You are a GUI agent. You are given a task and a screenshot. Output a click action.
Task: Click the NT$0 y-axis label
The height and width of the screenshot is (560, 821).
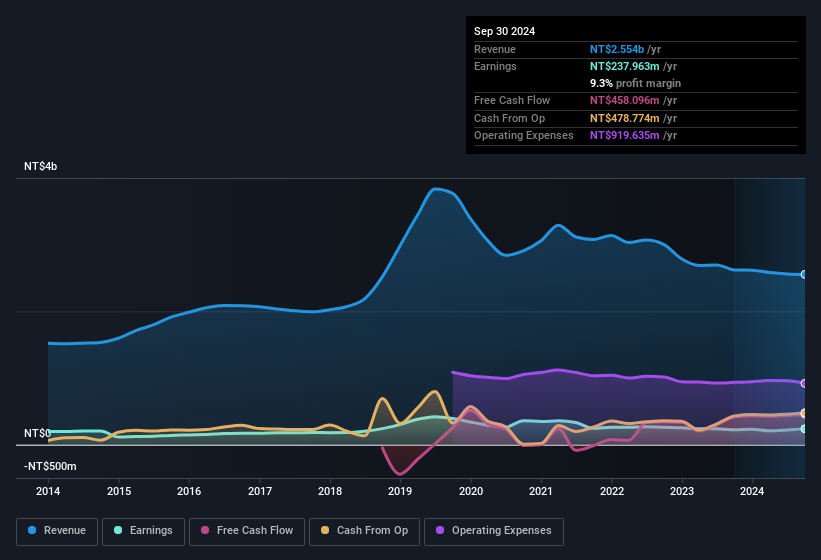click(37, 433)
